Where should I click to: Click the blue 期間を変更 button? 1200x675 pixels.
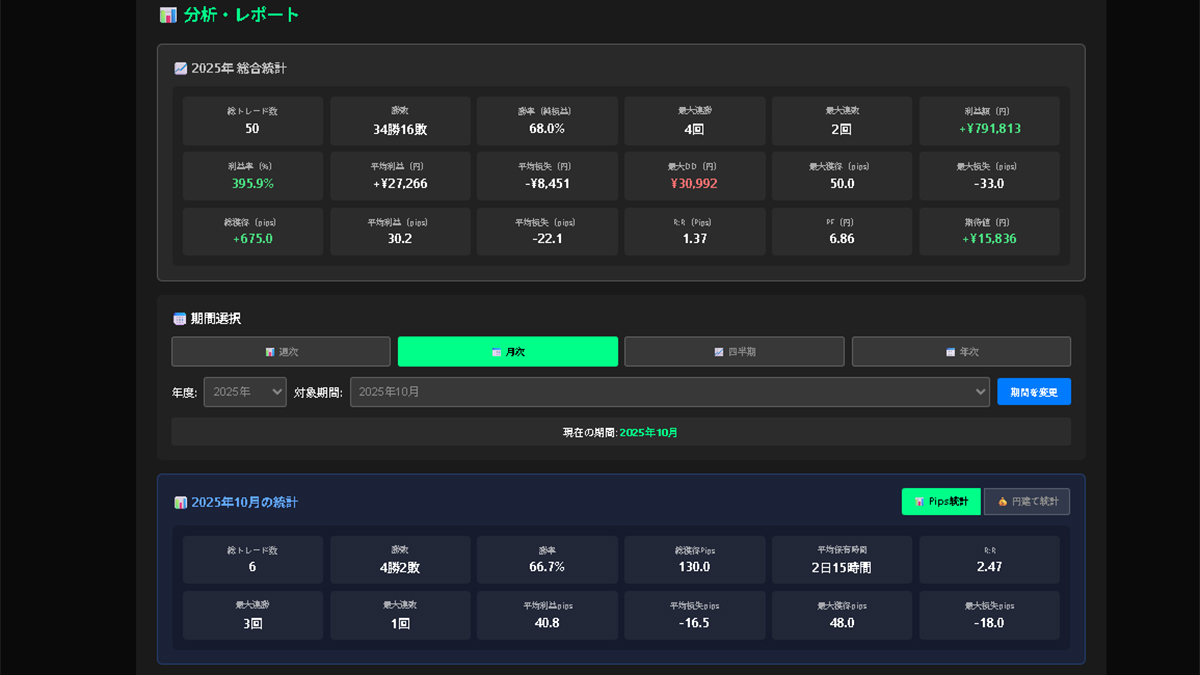1034,392
